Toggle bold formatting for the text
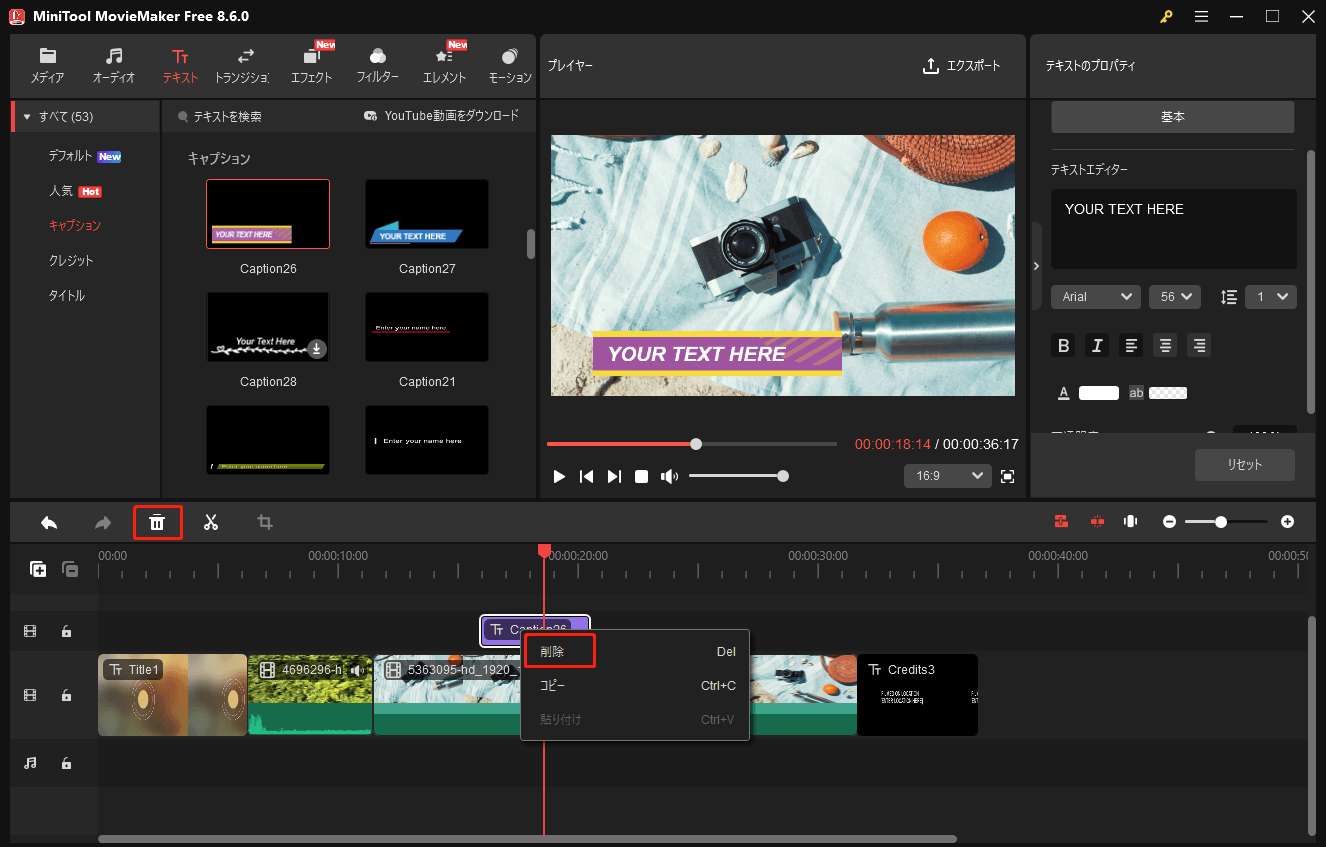The height and width of the screenshot is (847, 1326). [x=1063, y=345]
